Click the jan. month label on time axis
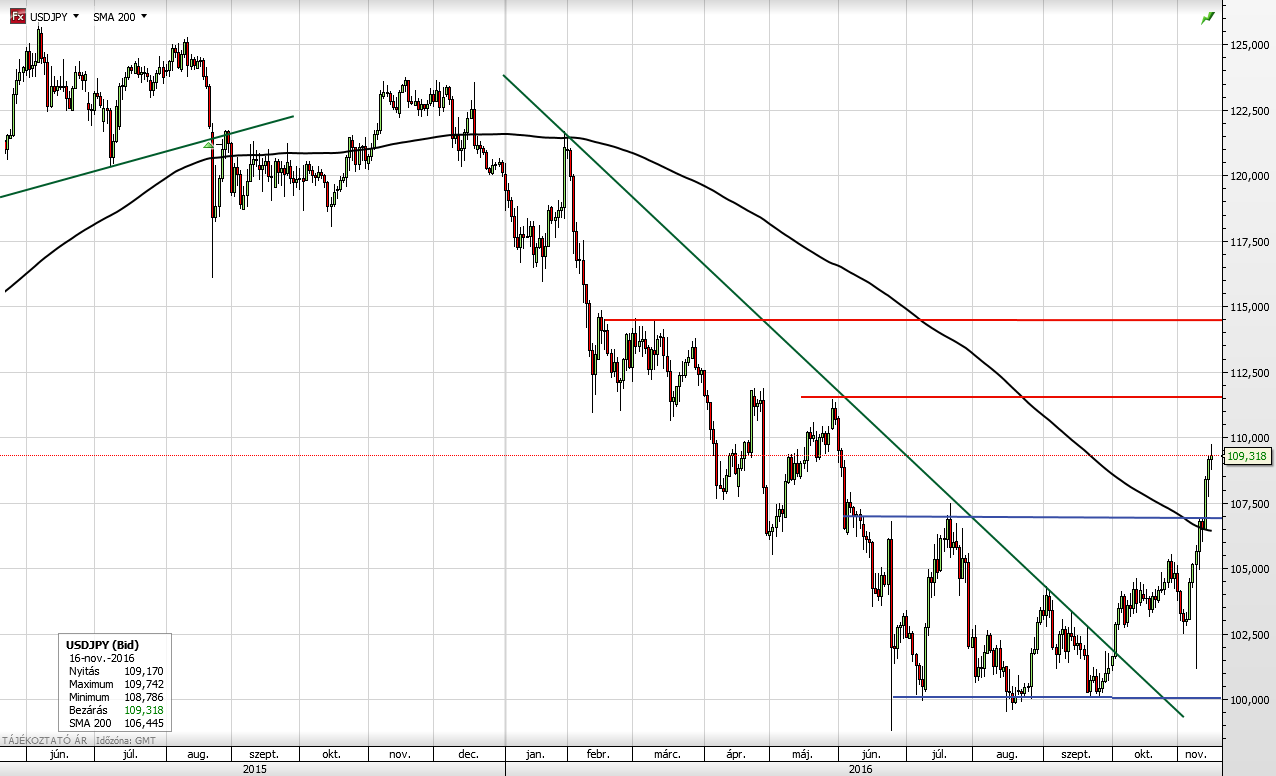Screen dimensions: 1276x776 coord(534,755)
